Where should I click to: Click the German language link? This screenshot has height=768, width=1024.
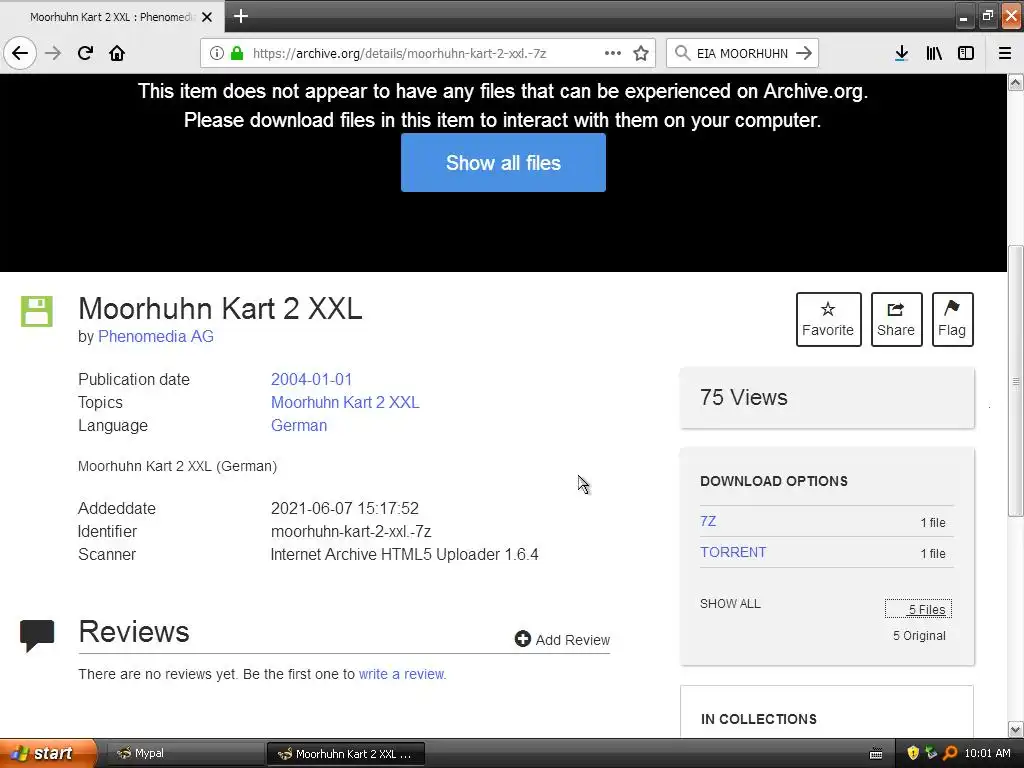(x=298, y=425)
